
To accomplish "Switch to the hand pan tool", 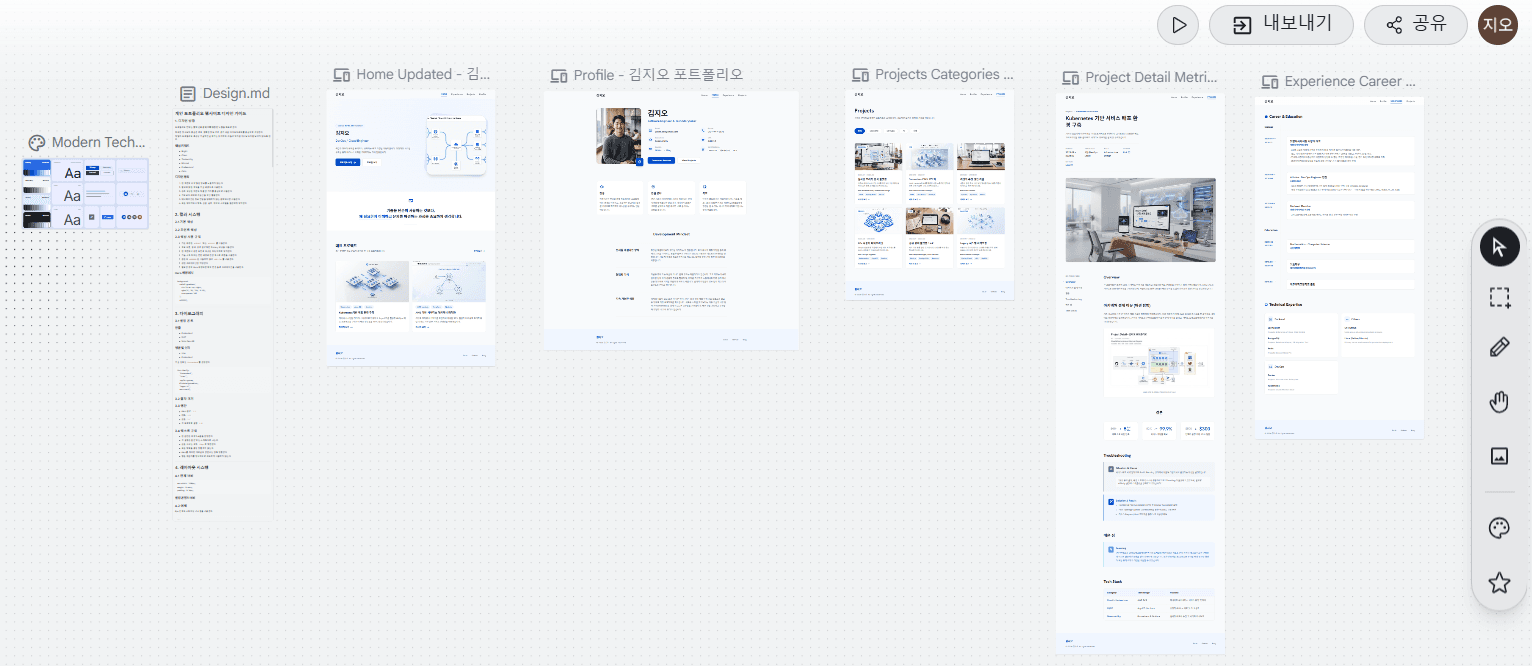I will (x=1498, y=402).
